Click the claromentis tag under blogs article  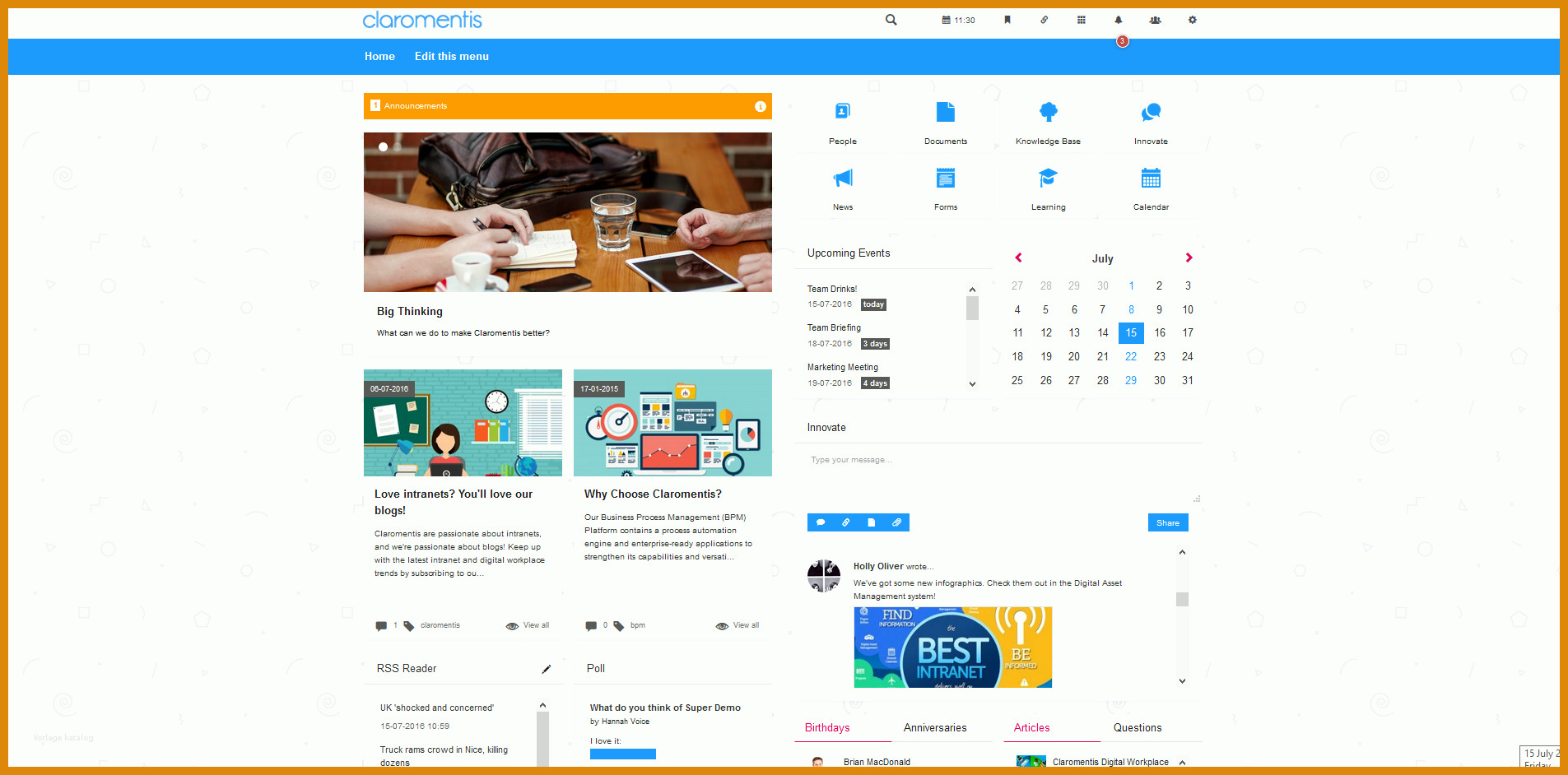pos(440,625)
